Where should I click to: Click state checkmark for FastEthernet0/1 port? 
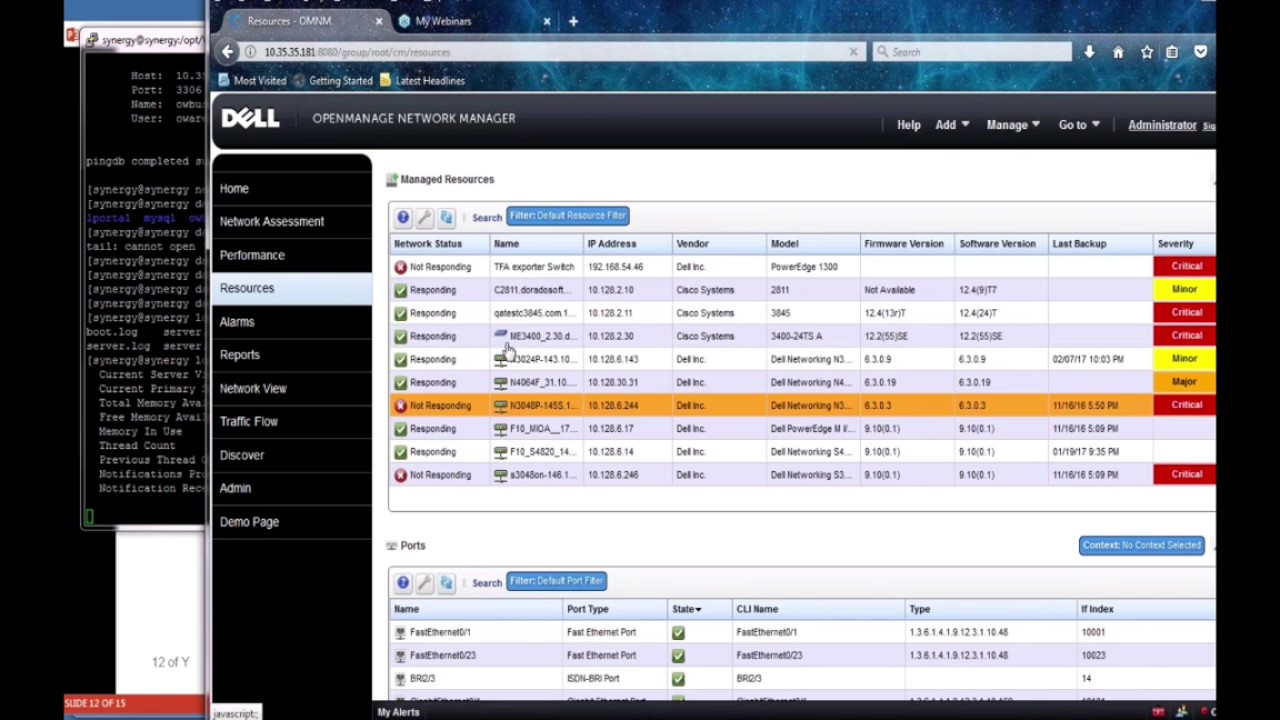[x=678, y=632]
